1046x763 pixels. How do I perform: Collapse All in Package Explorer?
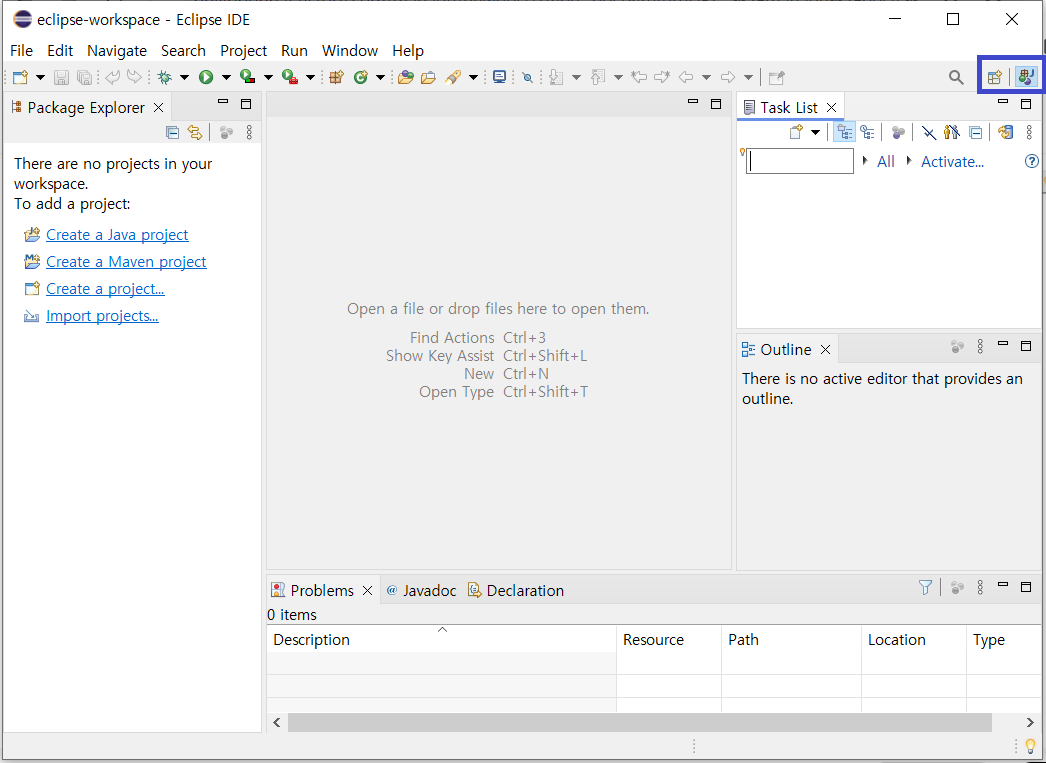(172, 133)
